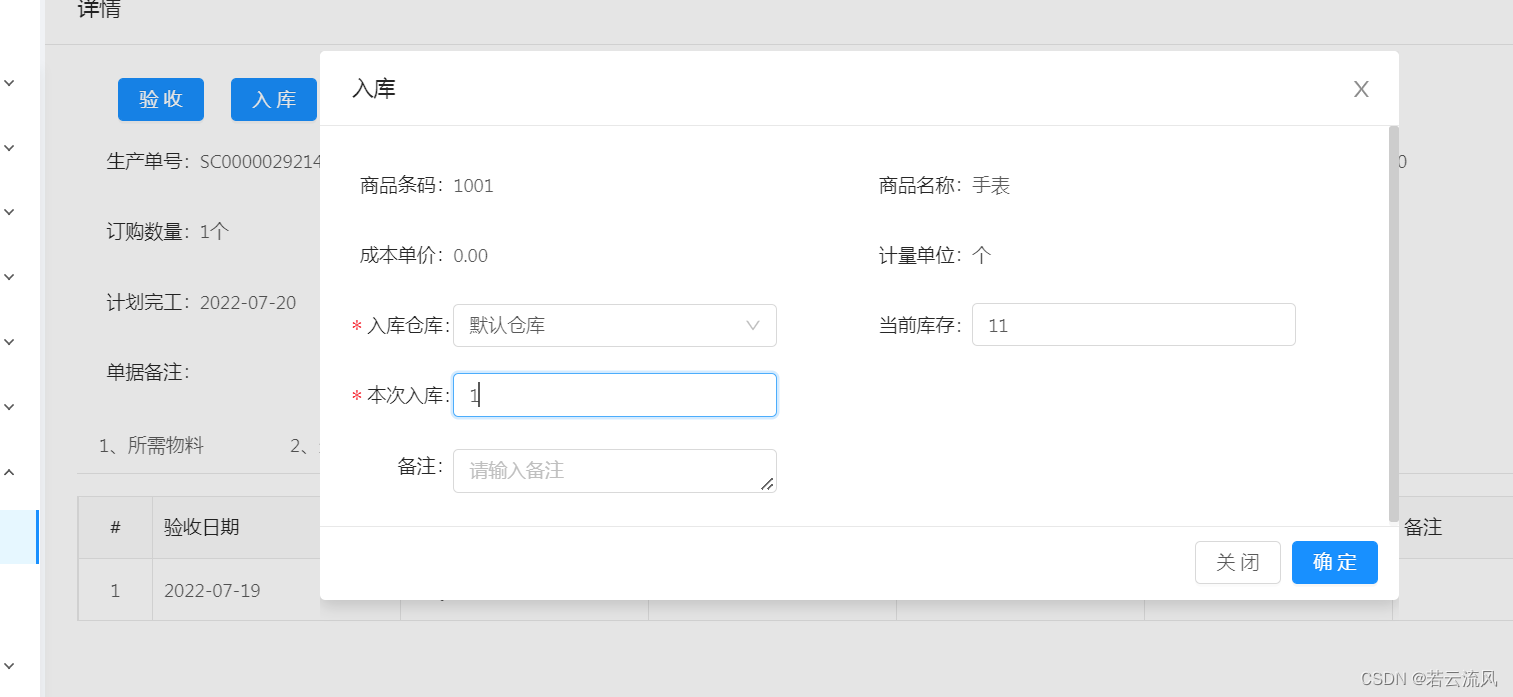The width and height of the screenshot is (1513, 697).
Task: Expand the topmost sidebar menu chevron
Action: click(x=9, y=83)
